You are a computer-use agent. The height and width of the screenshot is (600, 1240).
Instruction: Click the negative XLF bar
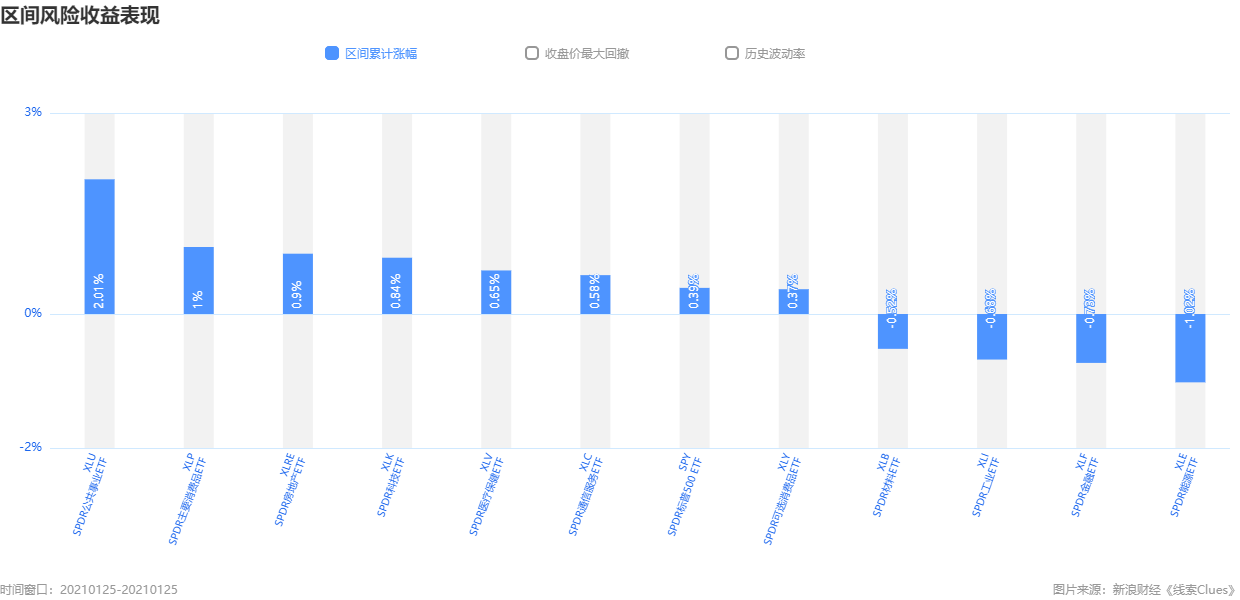tap(1091, 338)
